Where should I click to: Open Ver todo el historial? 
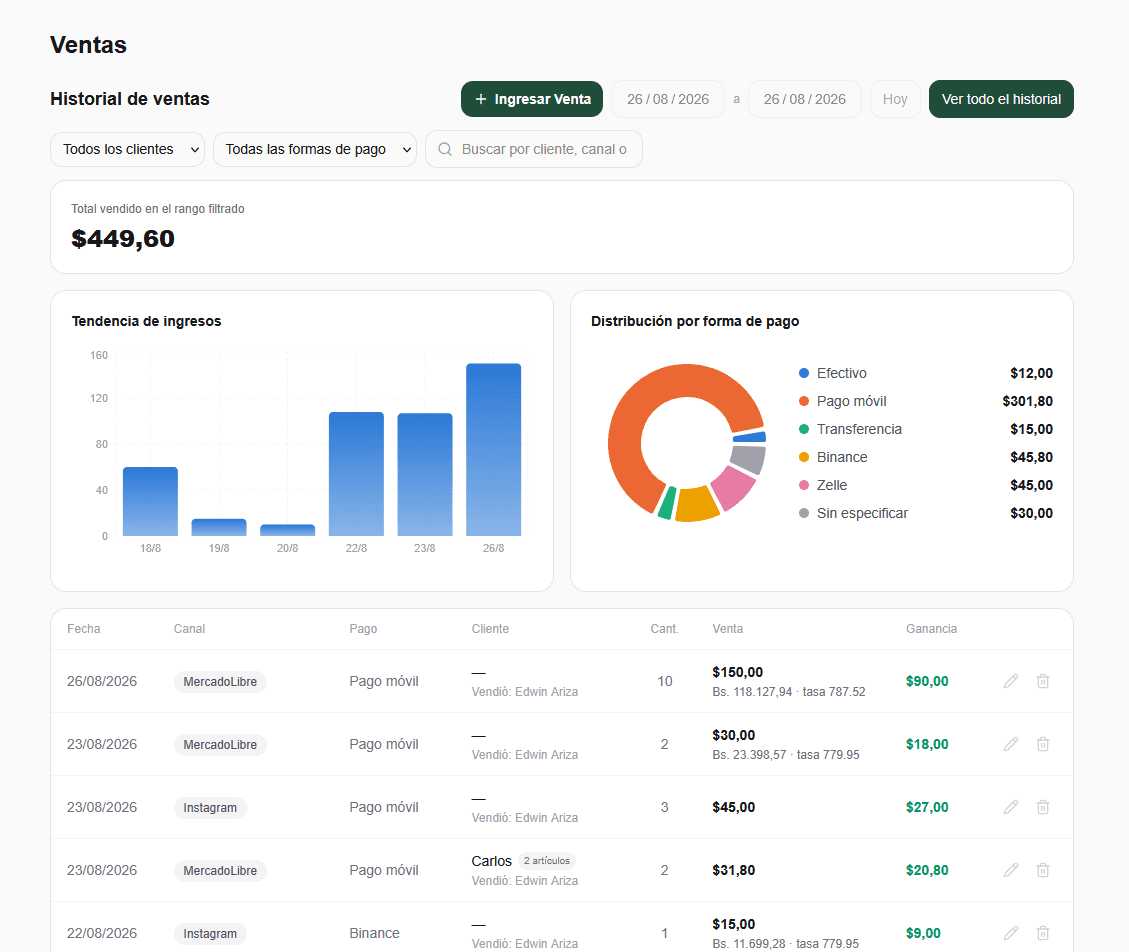point(1001,99)
